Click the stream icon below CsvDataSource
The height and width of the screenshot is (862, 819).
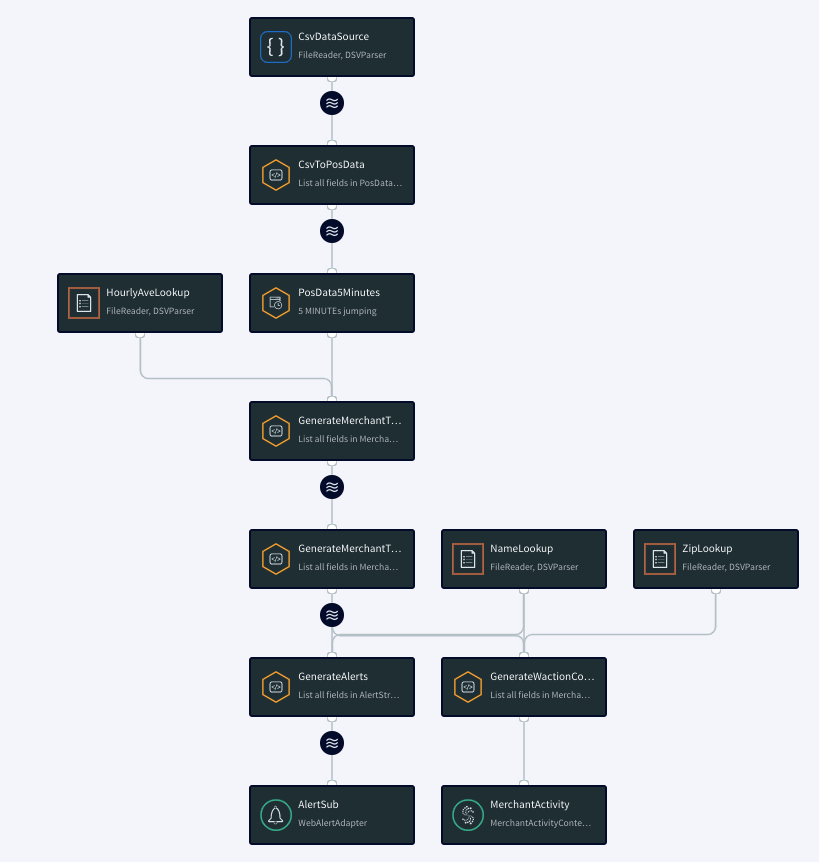click(x=331, y=103)
